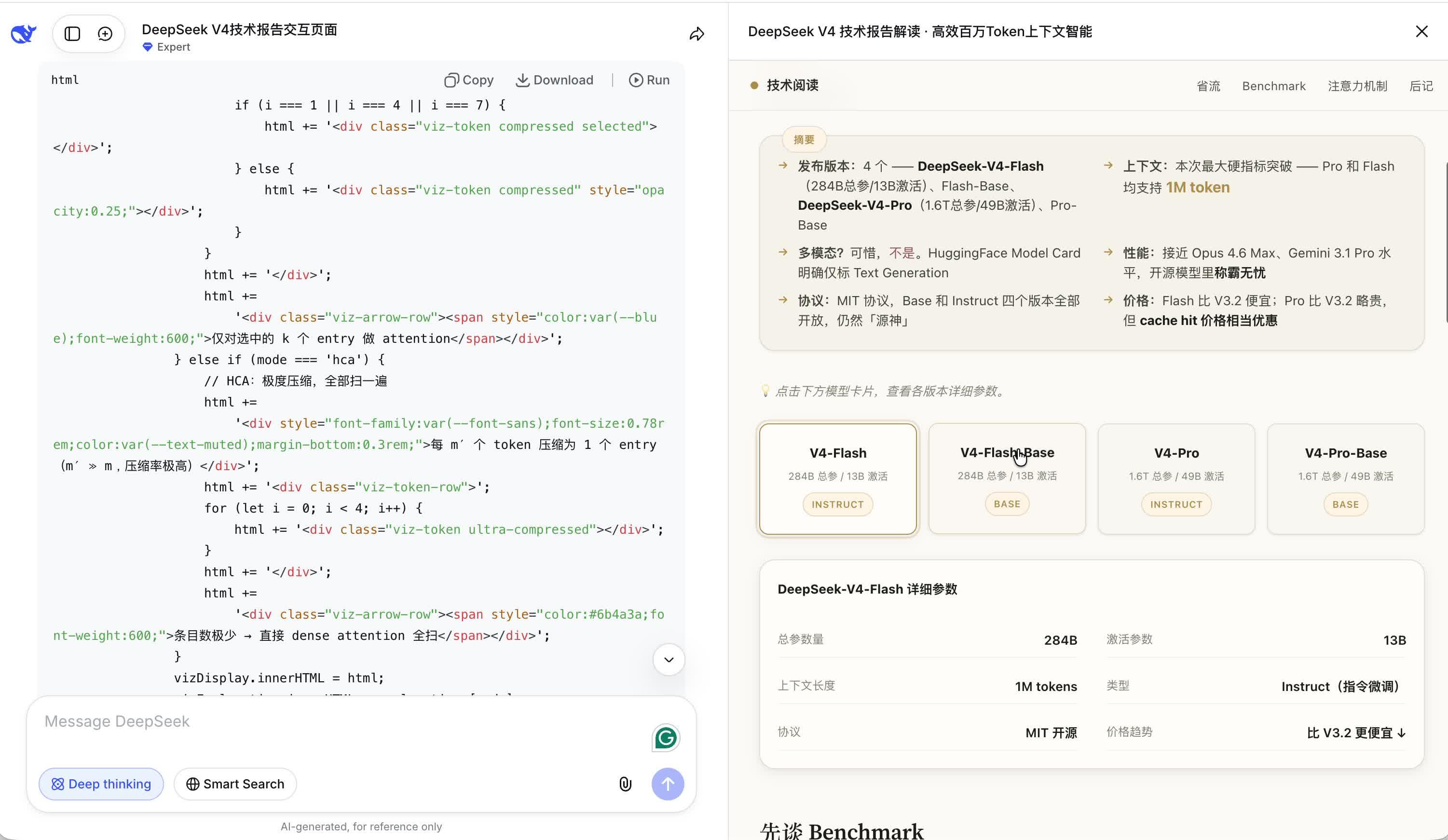Toggle the sidebar panel icon

tap(72, 34)
